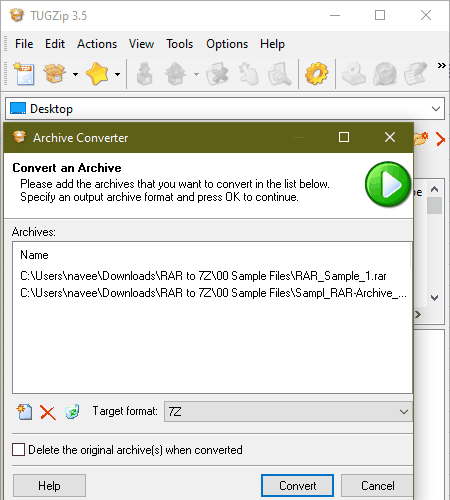Viewport: 450px width, 500px height.
Task: Open the Edit menu
Action: [x=55, y=44]
